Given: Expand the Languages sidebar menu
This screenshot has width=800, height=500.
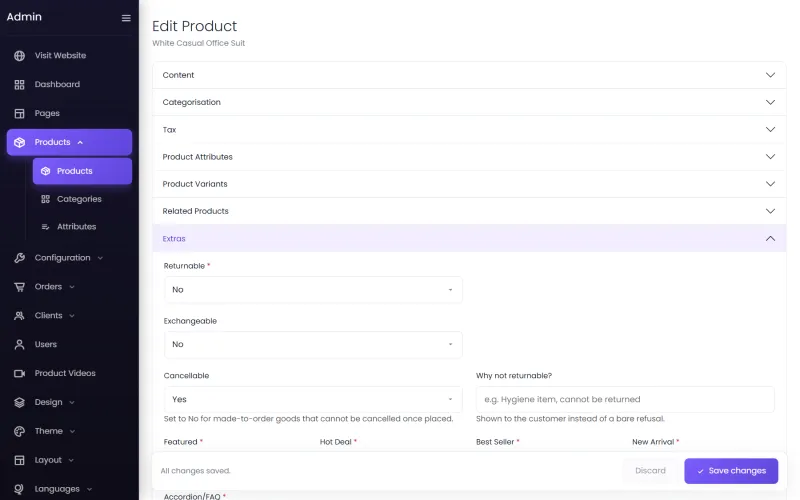Looking at the screenshot, I should coord(69,489).
